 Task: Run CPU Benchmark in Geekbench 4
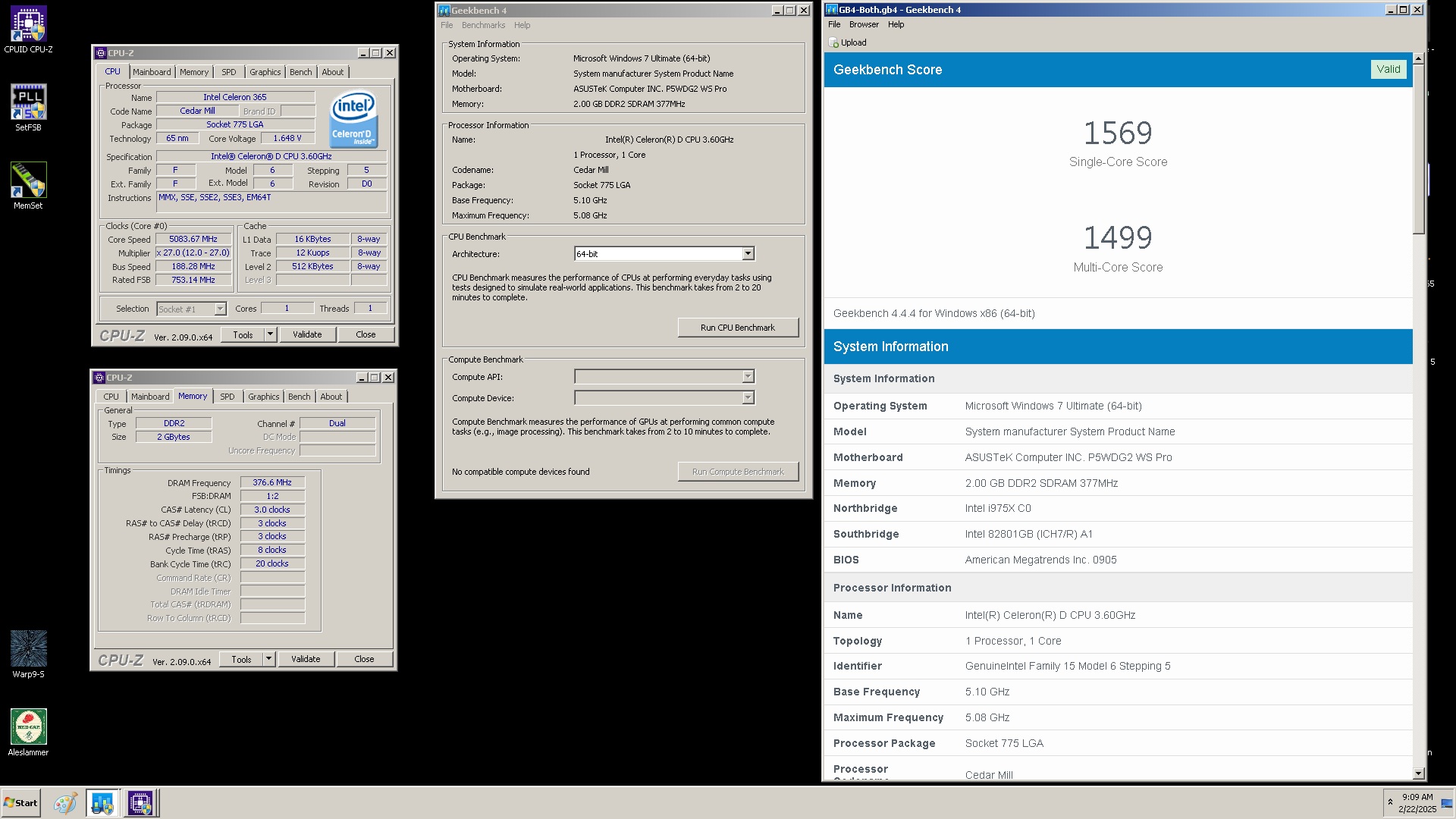pos(738,328)
